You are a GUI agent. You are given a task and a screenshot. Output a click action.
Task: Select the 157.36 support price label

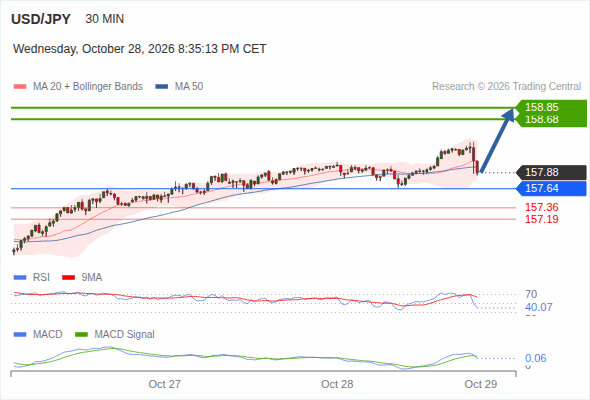[x=542, y=207]
